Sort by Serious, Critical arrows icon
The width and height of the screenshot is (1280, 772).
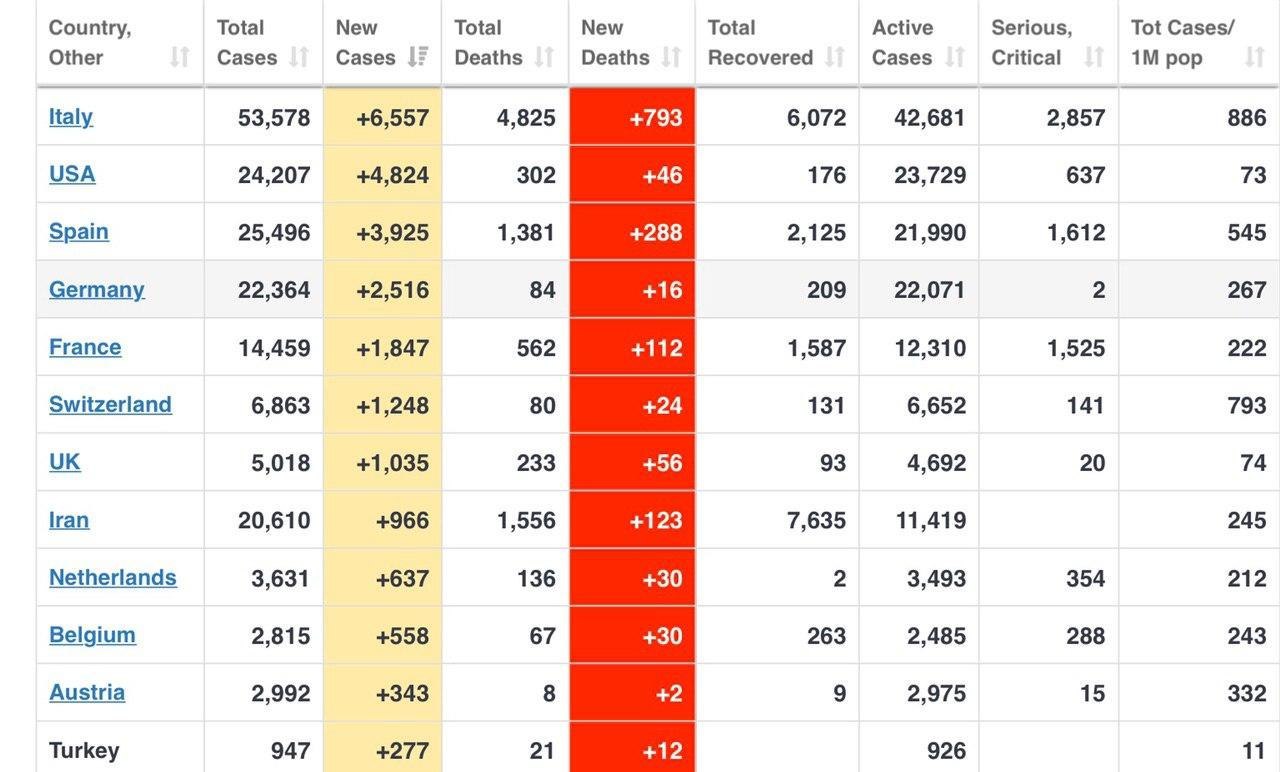point(1094,57)
